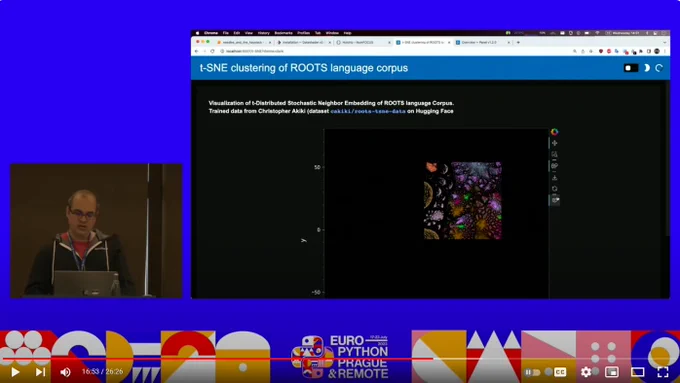The image size is (680, 383).
Task: Open the Chrome three-dot menu
Action: pos(665,51)
